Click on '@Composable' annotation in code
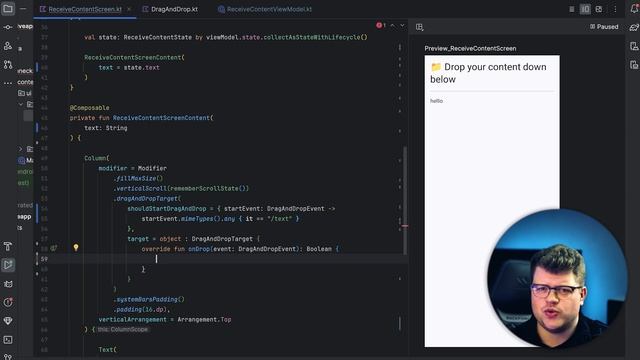Viewport: 640px width, 360px height. point(89,108)
